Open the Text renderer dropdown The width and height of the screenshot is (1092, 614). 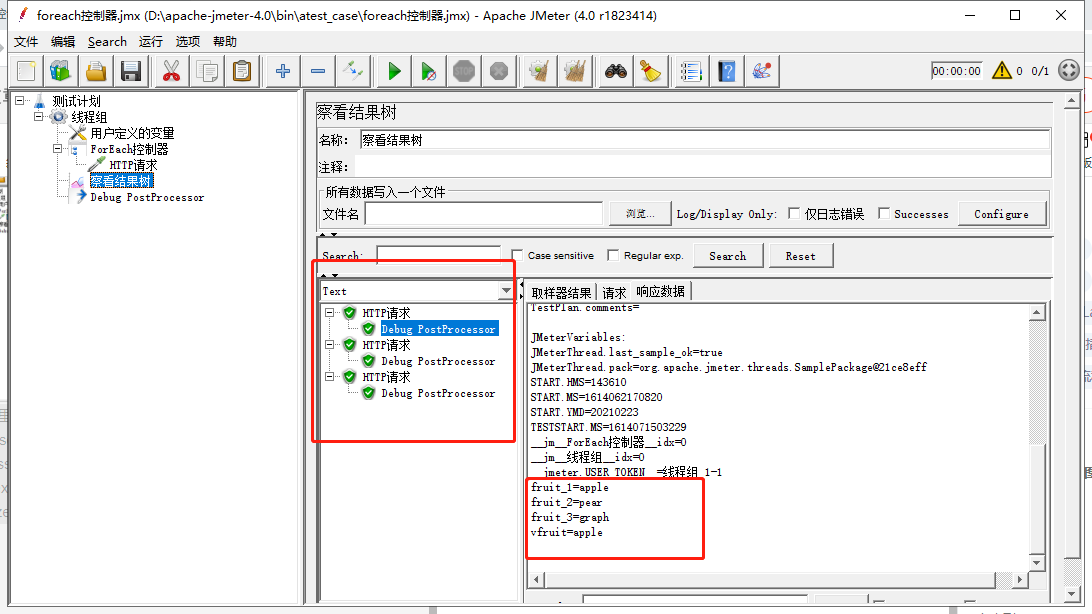[x=506, y=291]
